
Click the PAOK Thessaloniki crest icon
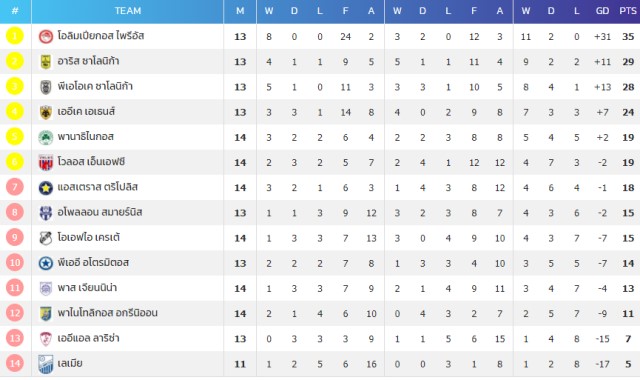pyautogui.click(x=46, y=87)
